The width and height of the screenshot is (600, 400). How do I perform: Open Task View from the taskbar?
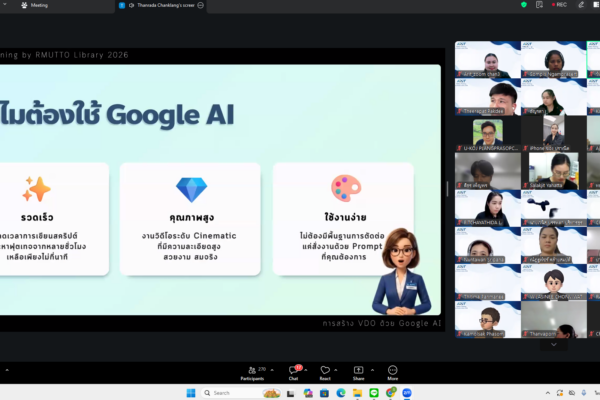point(291,393)
